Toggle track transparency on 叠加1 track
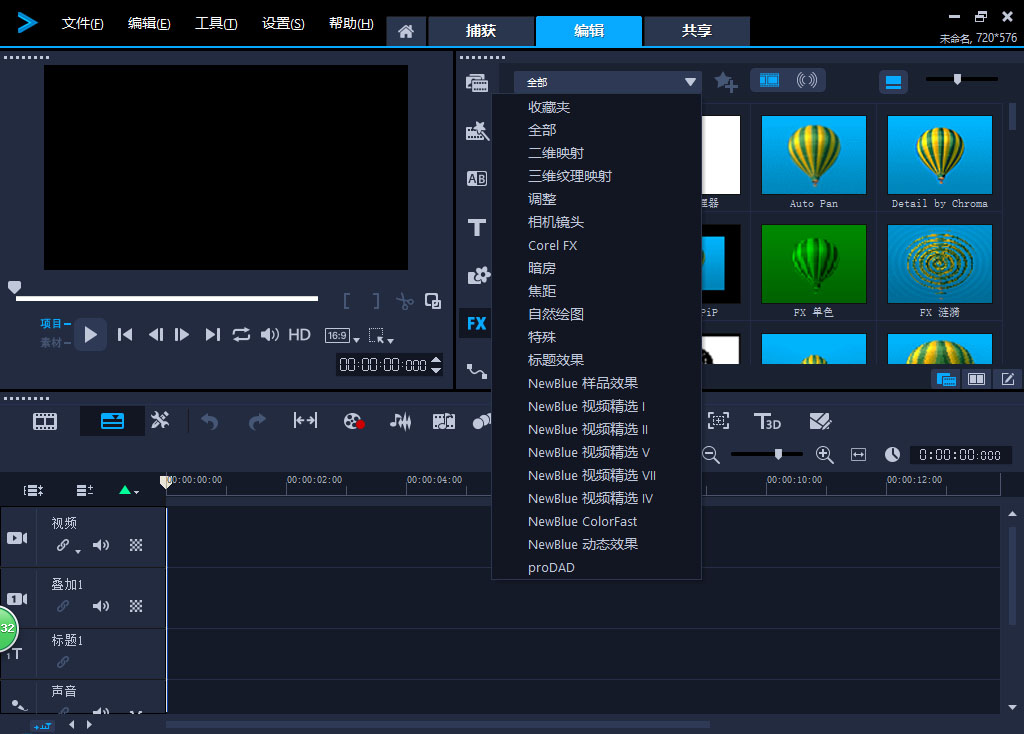This screenshot has width=1024, height=734. click(x=136, y=606)
